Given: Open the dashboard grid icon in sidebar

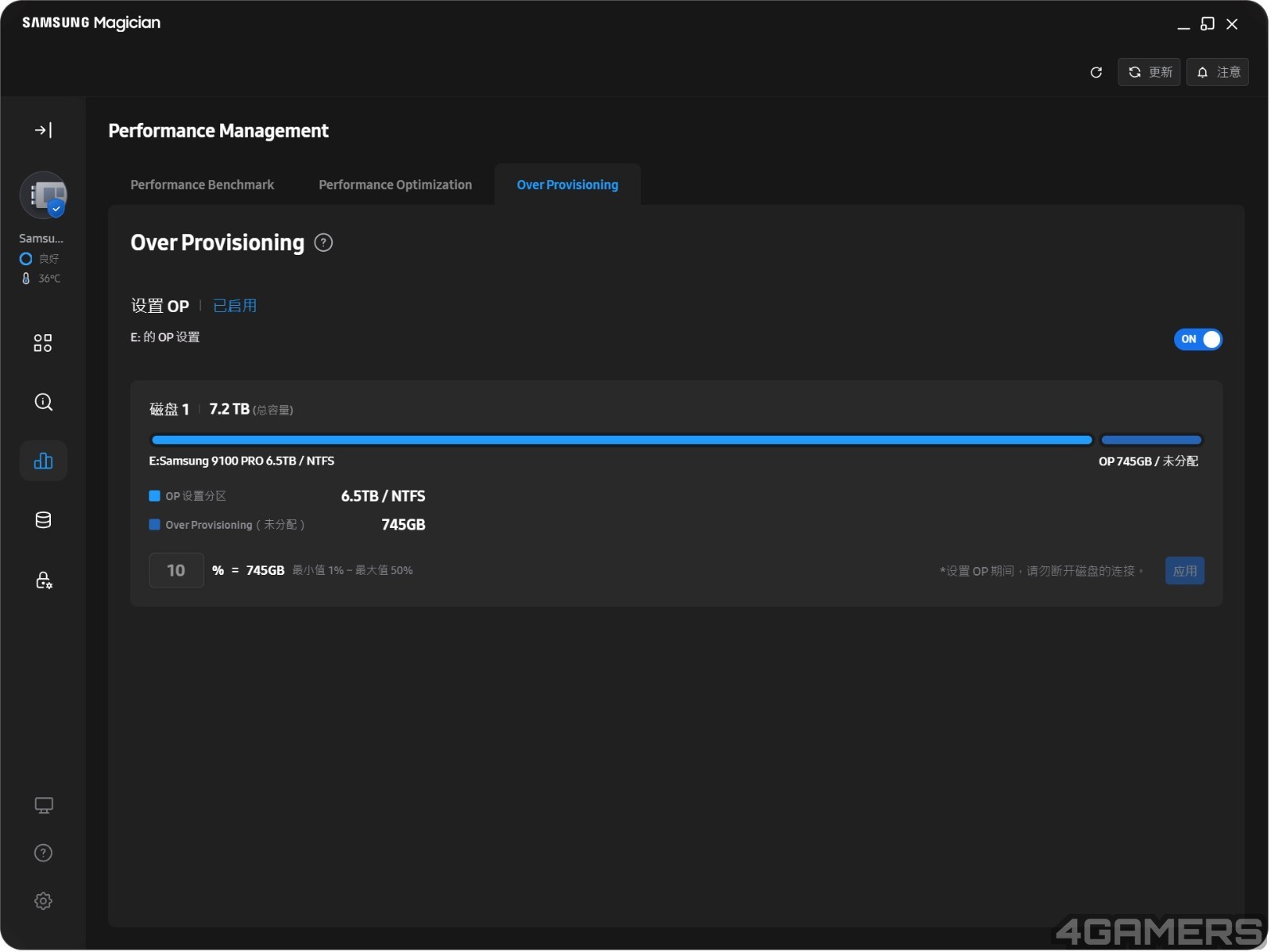Looking at the screenshot, I should (43, 343).
